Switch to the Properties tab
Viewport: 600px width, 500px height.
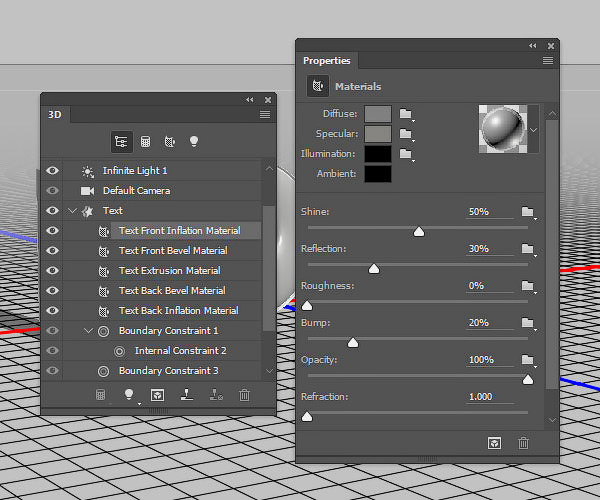click(x=327, y=60)
